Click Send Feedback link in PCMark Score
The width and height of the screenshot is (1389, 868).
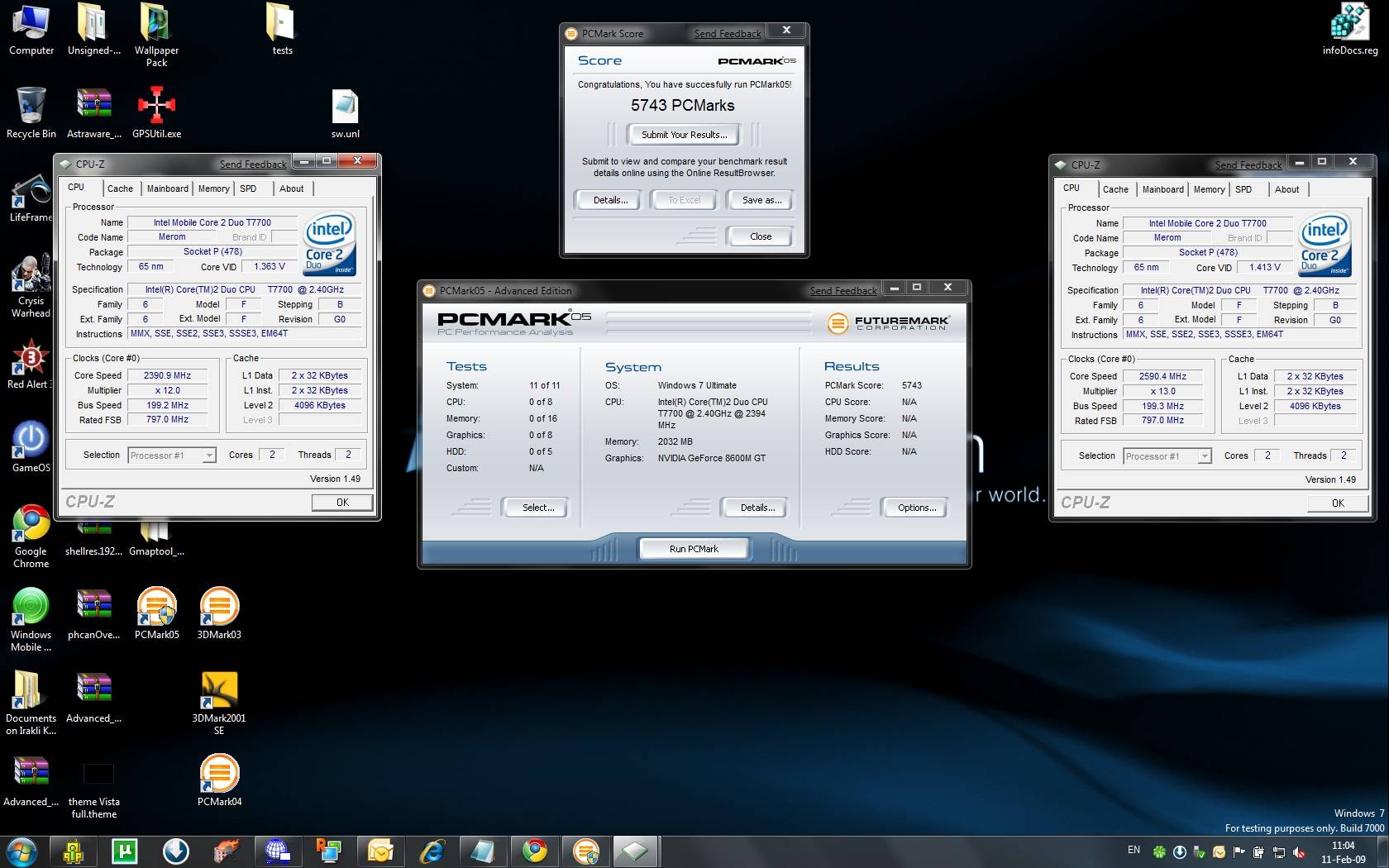728,34
